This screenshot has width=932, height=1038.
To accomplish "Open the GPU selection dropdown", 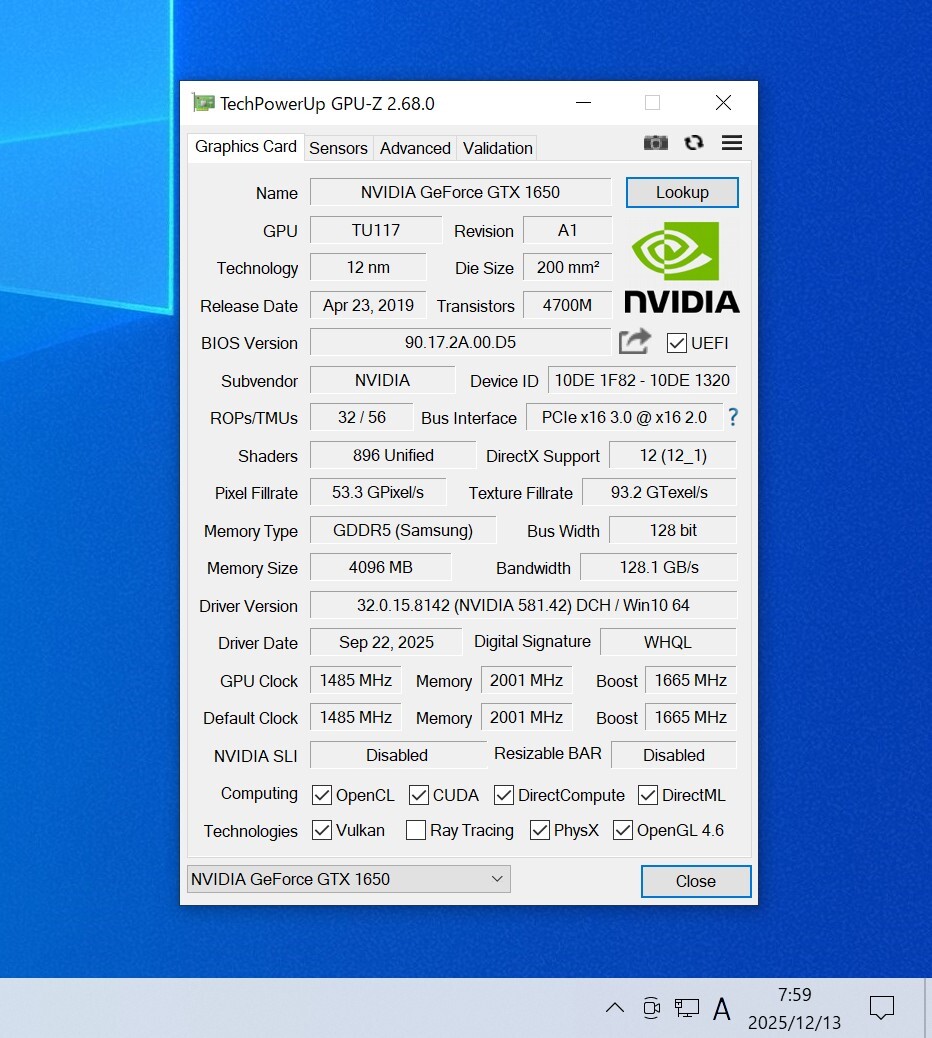I will (348, 879).
